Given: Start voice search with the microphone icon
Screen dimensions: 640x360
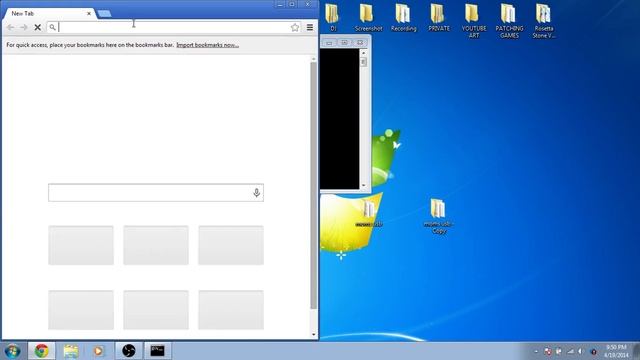Looking at the screenshot, I should (x=256, y=193).
